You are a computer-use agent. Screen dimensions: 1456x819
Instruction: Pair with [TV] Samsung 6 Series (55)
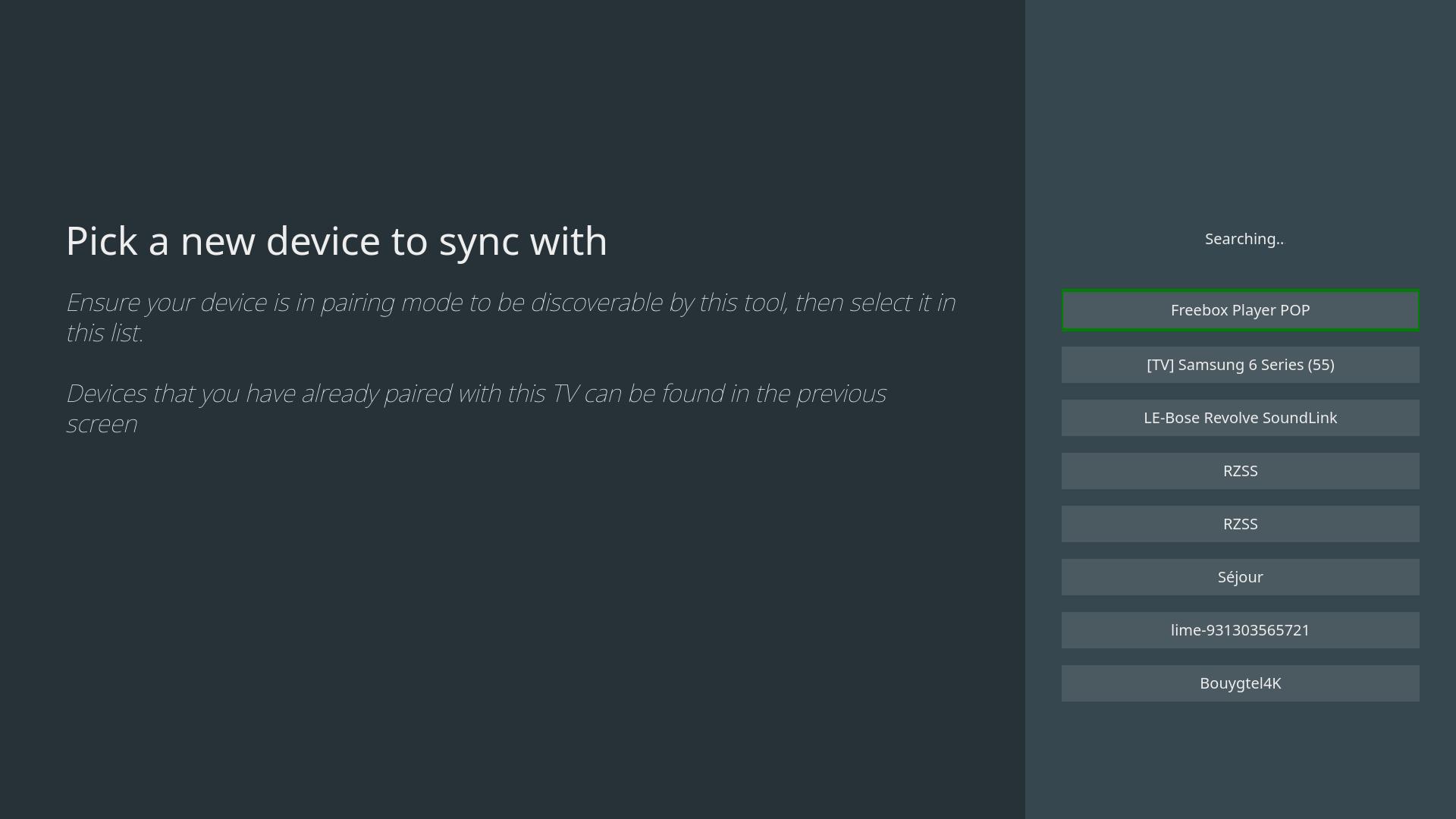pos(1240,365)
